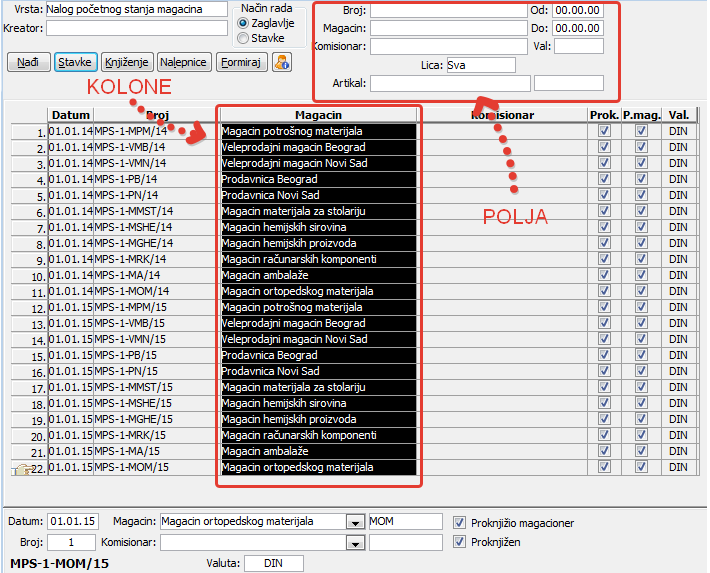Click the user info icon button
710x573 pixels.
(281, 62)
